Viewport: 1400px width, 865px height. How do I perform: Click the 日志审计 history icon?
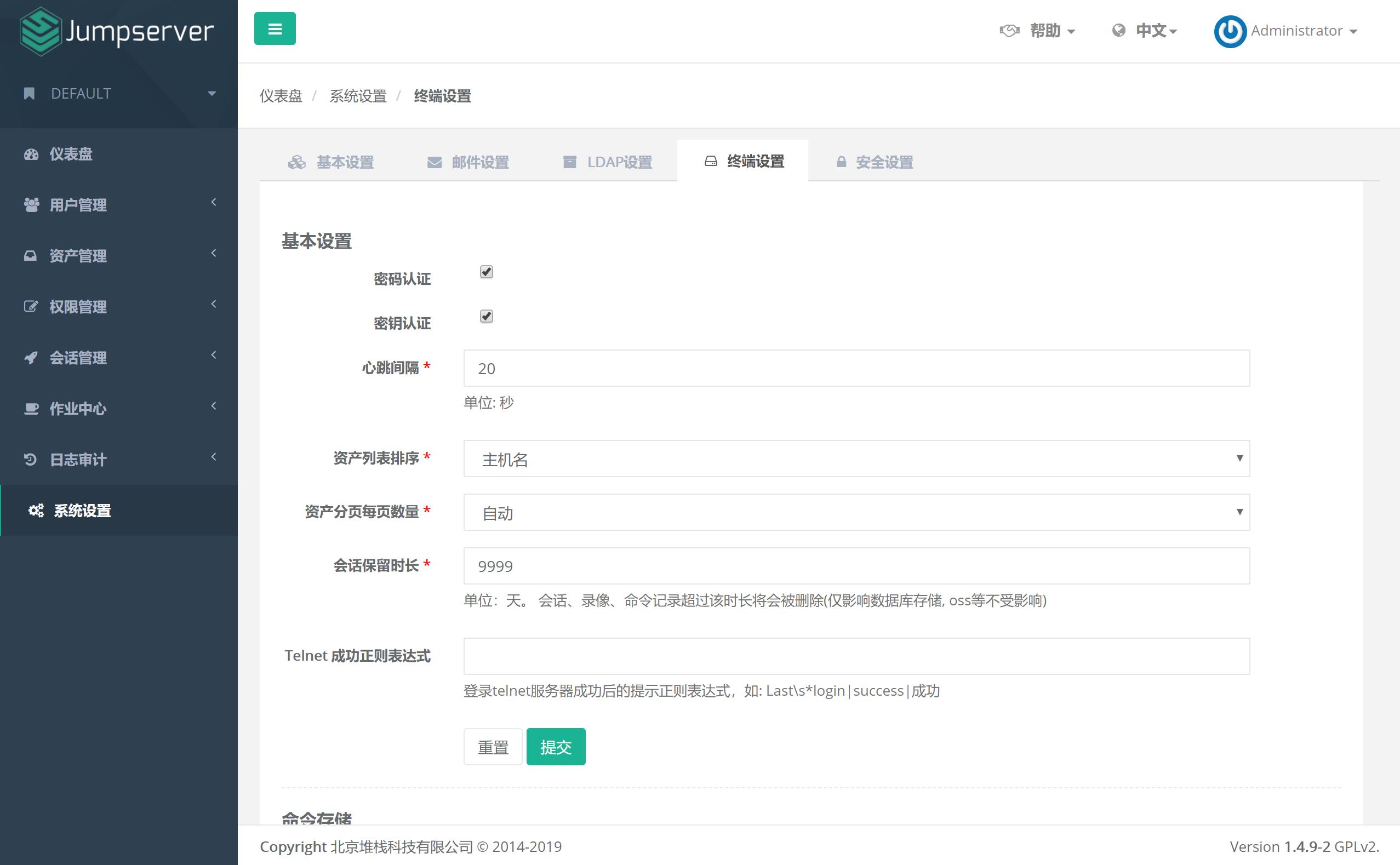[30, 460]
